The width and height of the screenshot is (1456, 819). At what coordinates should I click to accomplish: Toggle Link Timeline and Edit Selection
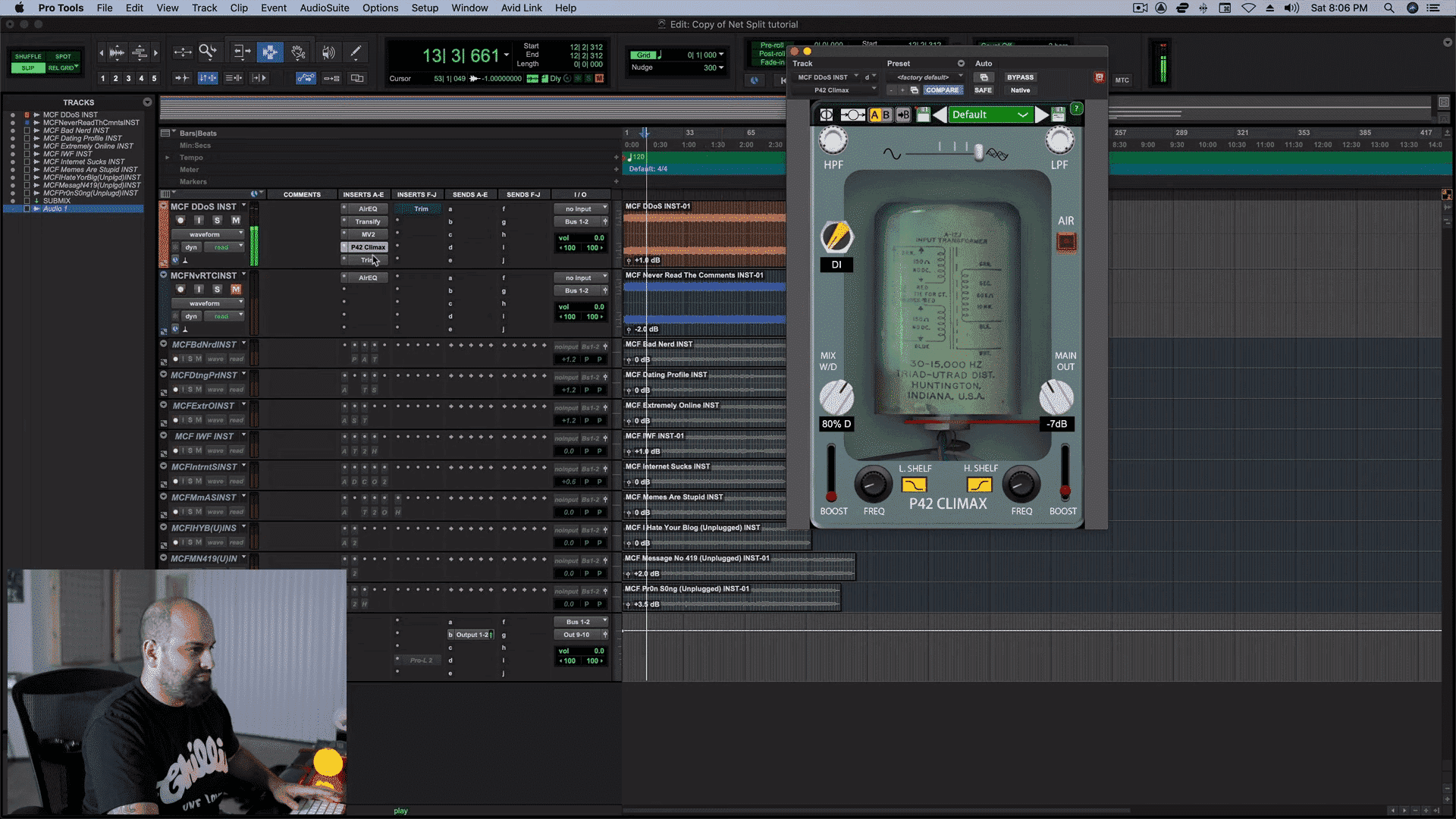click(x=208, y=78)
